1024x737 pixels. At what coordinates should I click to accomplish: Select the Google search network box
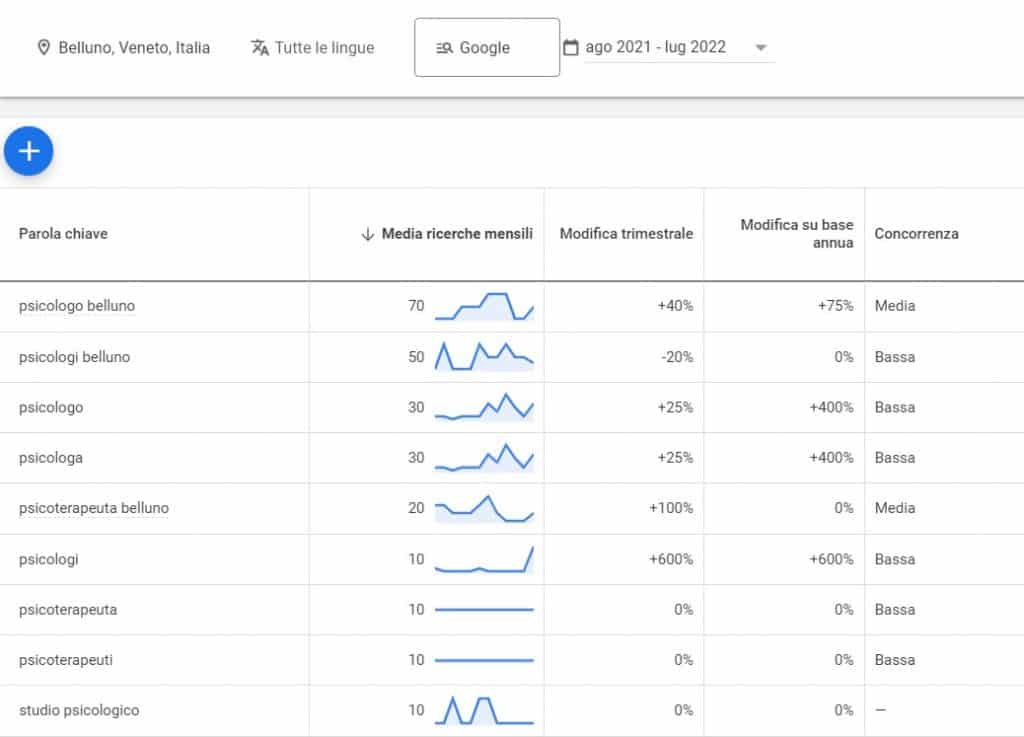[x=487, y=47]
